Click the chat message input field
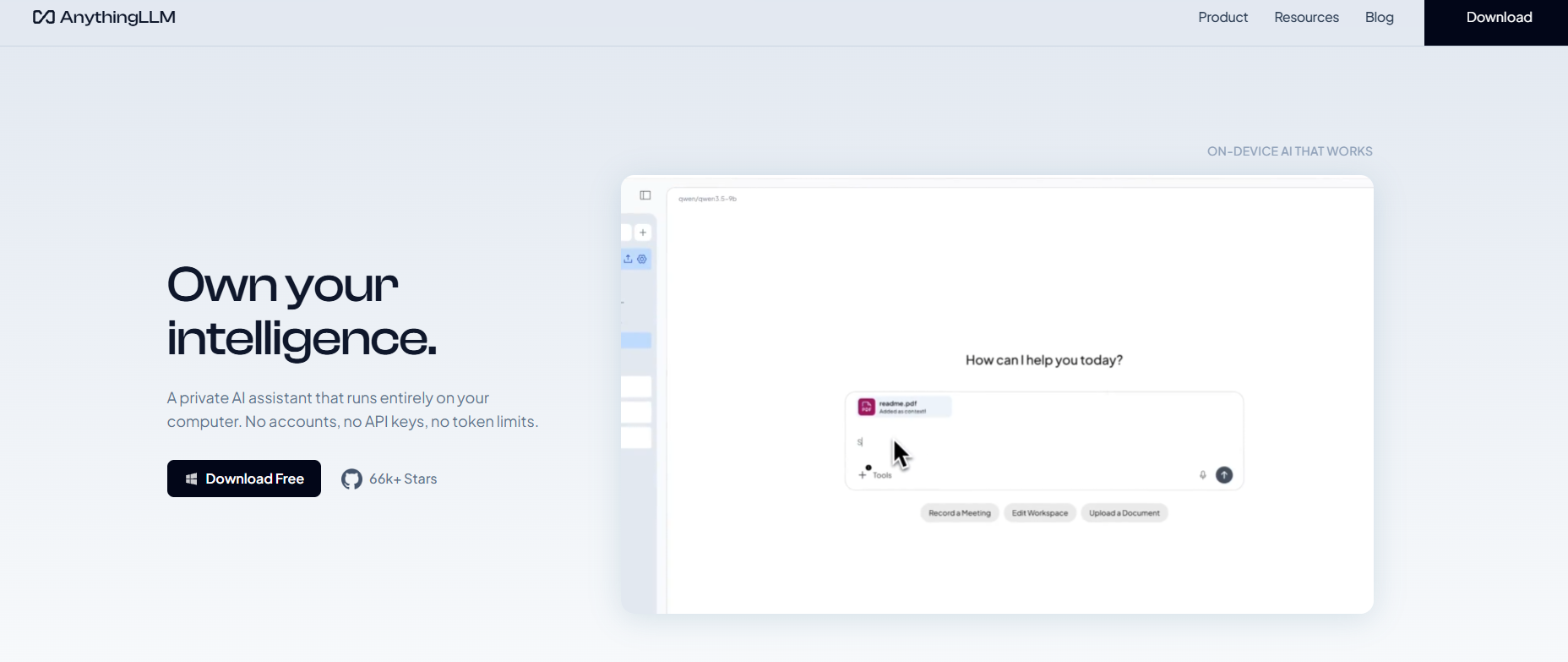The image size is (1568, 662). click(x=1044, y=442)
